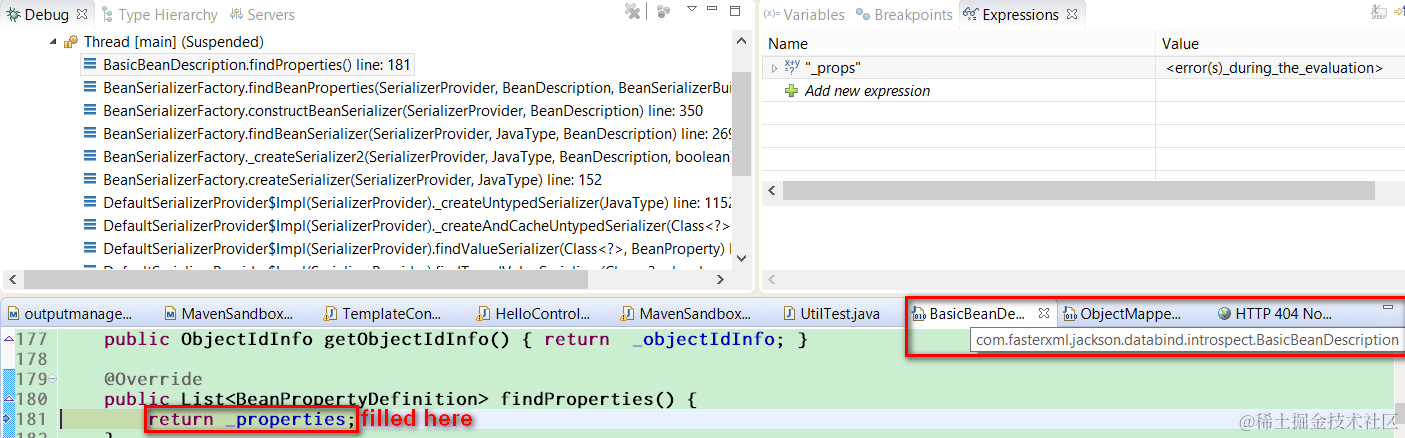Viewport: 1405px width, 438px height.
Task: Open the TemplateCon... editor tab
Action: [x=383, y=314]
